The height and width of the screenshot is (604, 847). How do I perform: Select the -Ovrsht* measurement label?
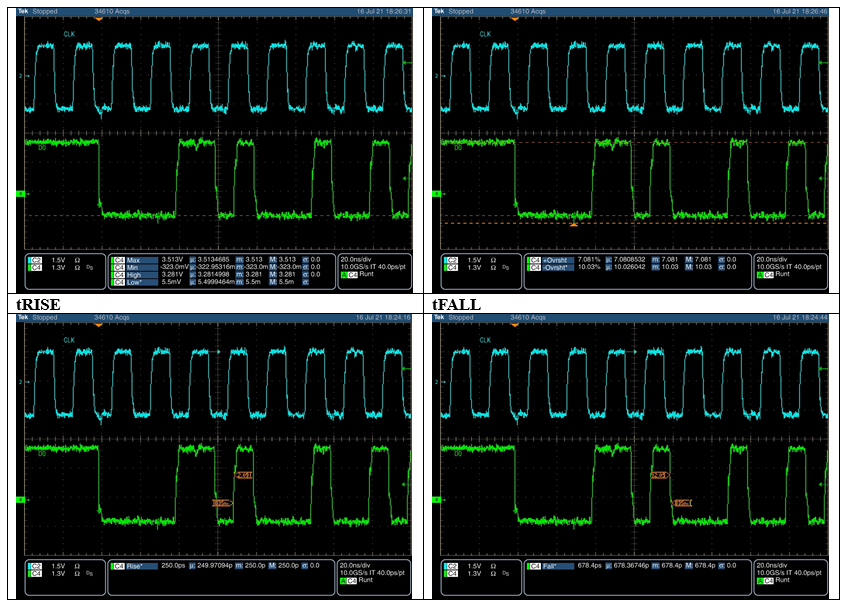[557, 267]
